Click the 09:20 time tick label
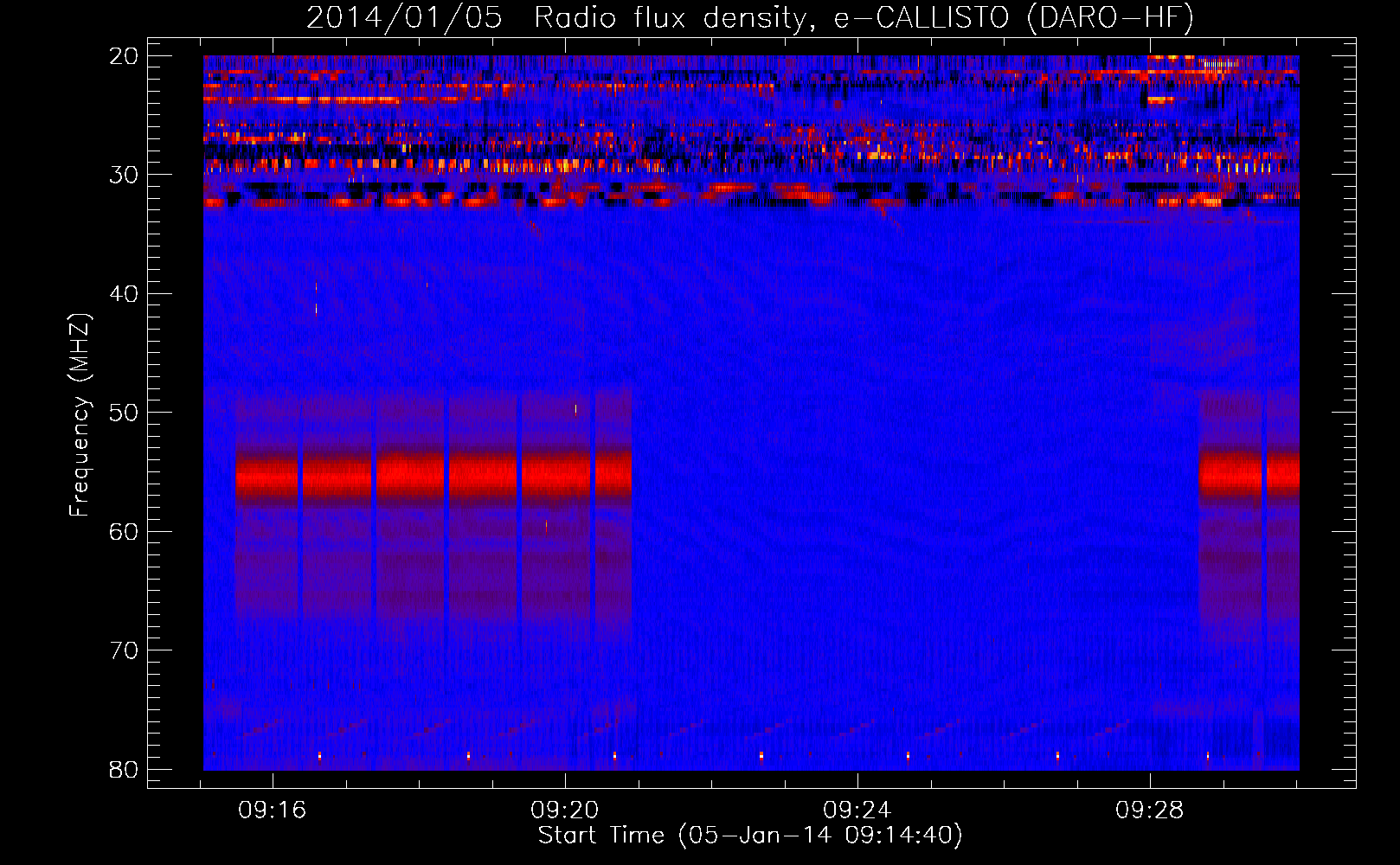Image resolution: width=1400 pixels, height=865 pixels. coord(565,811)
